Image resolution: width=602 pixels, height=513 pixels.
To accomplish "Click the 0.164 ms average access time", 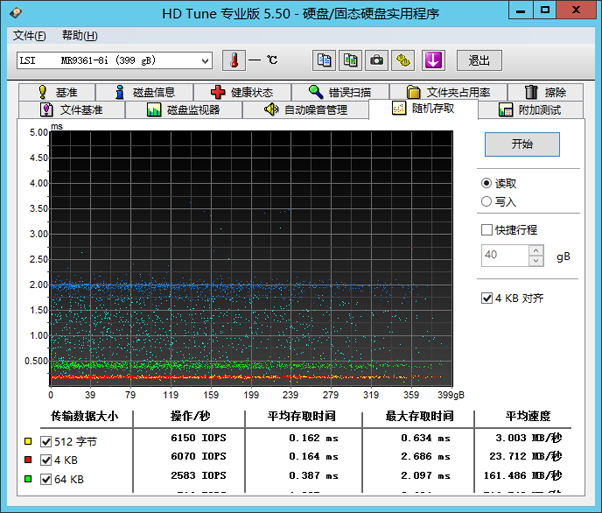I will coord(313,457).
